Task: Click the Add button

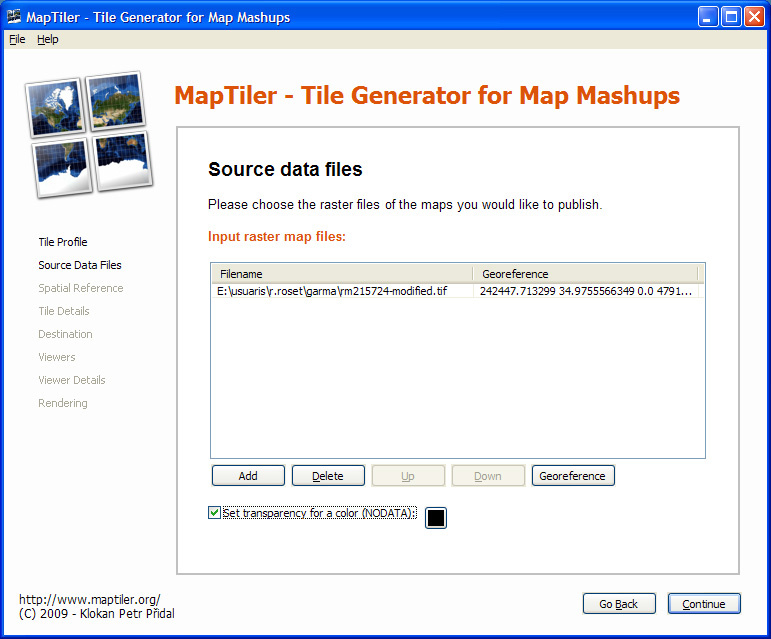Action: click(x=248, y=476)
